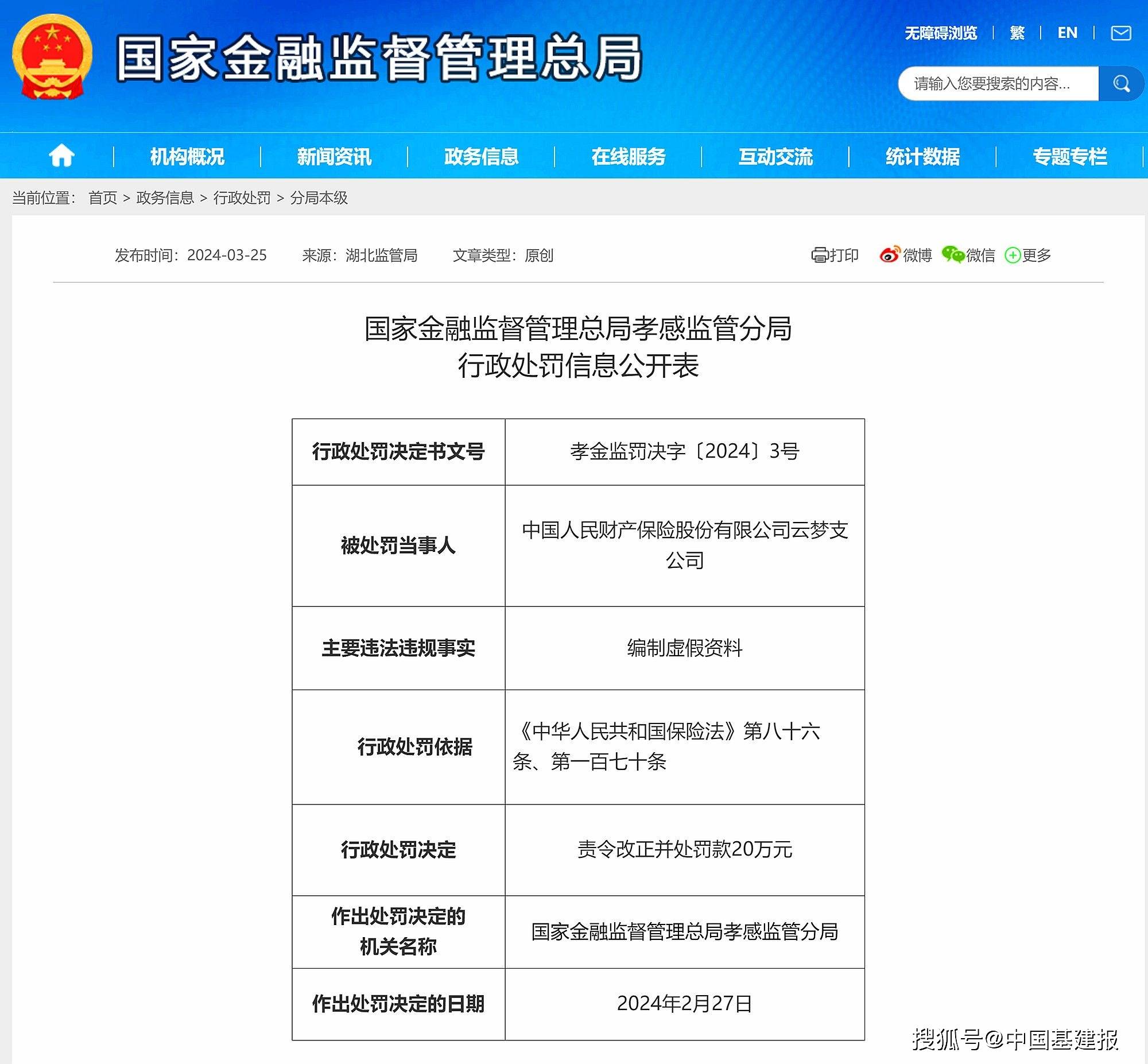Click the green plus more icon
The height and width of the screenshot is (1064, 1148).
(1013, 255)
